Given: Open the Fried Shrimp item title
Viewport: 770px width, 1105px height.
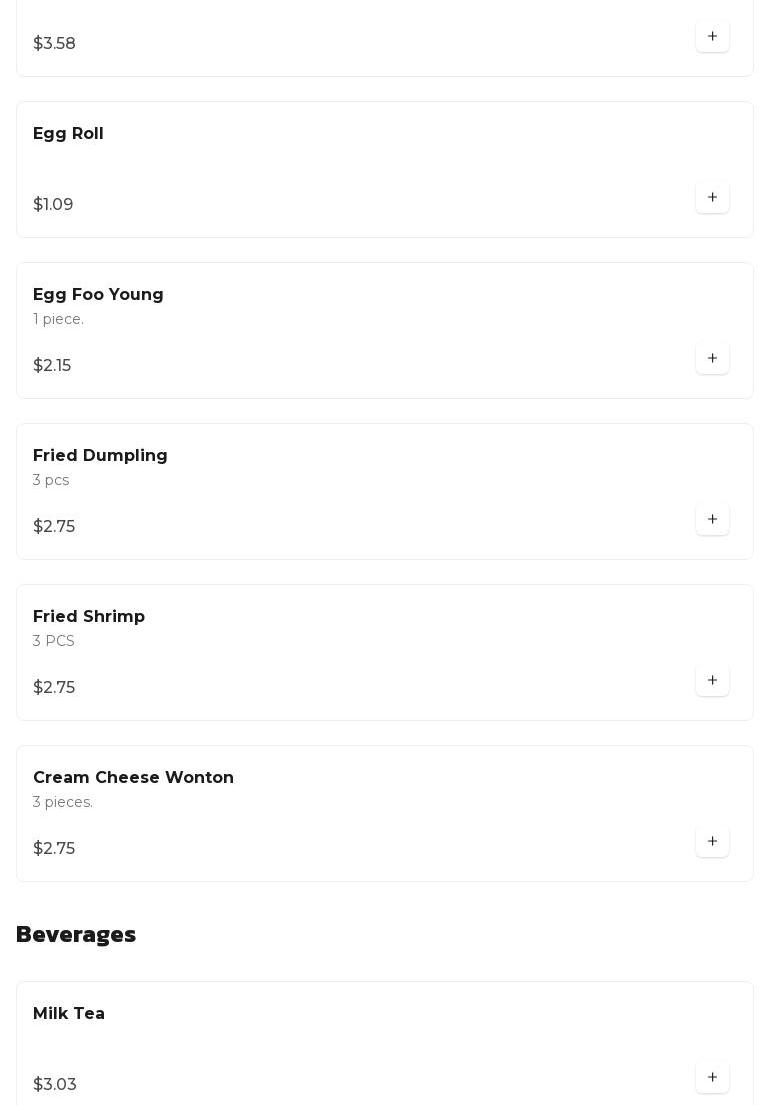Looking at the screenshot, I should click(89, 617).
